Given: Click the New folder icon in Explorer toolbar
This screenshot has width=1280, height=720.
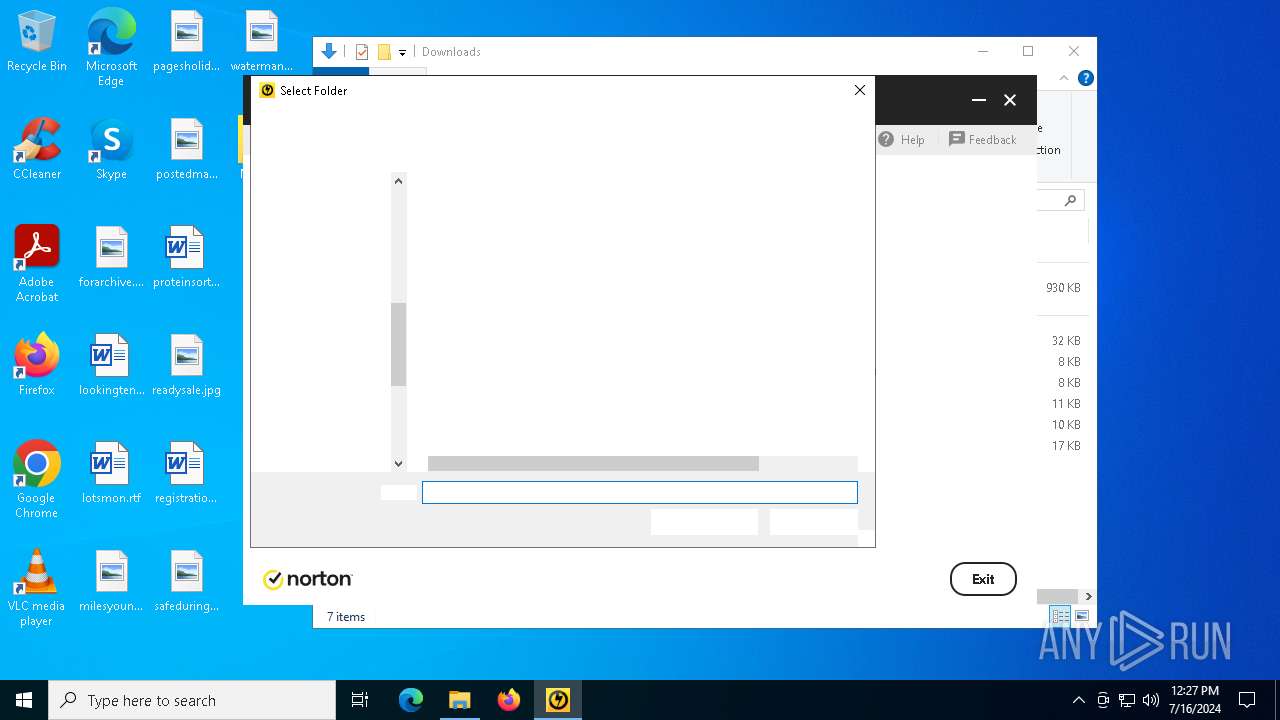Looking at the screenshot, I should click(384, 52).
